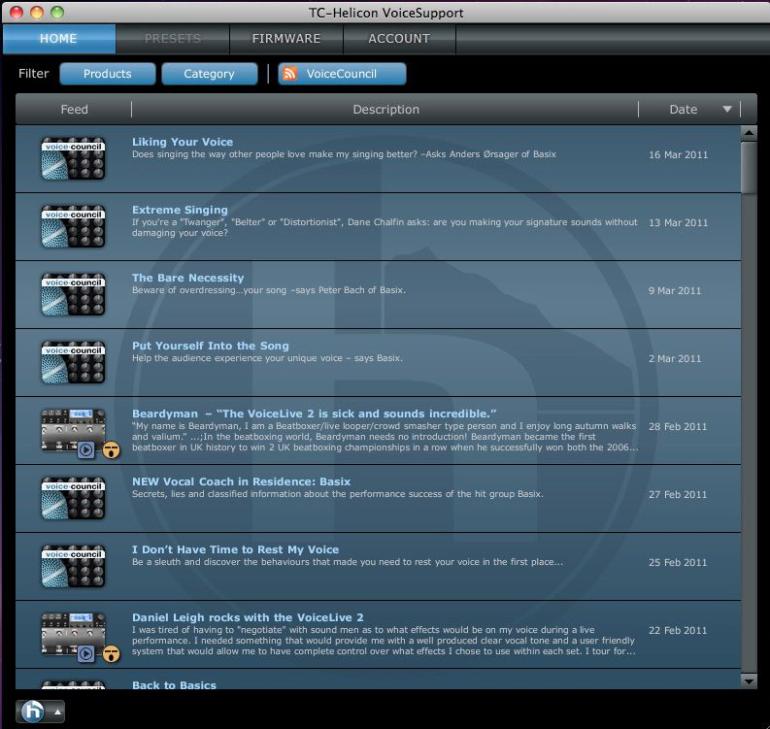Screen dimensions: 770x729
Task: Click the 9 Mar 2011 date
Action: click(x=675, y=291)
